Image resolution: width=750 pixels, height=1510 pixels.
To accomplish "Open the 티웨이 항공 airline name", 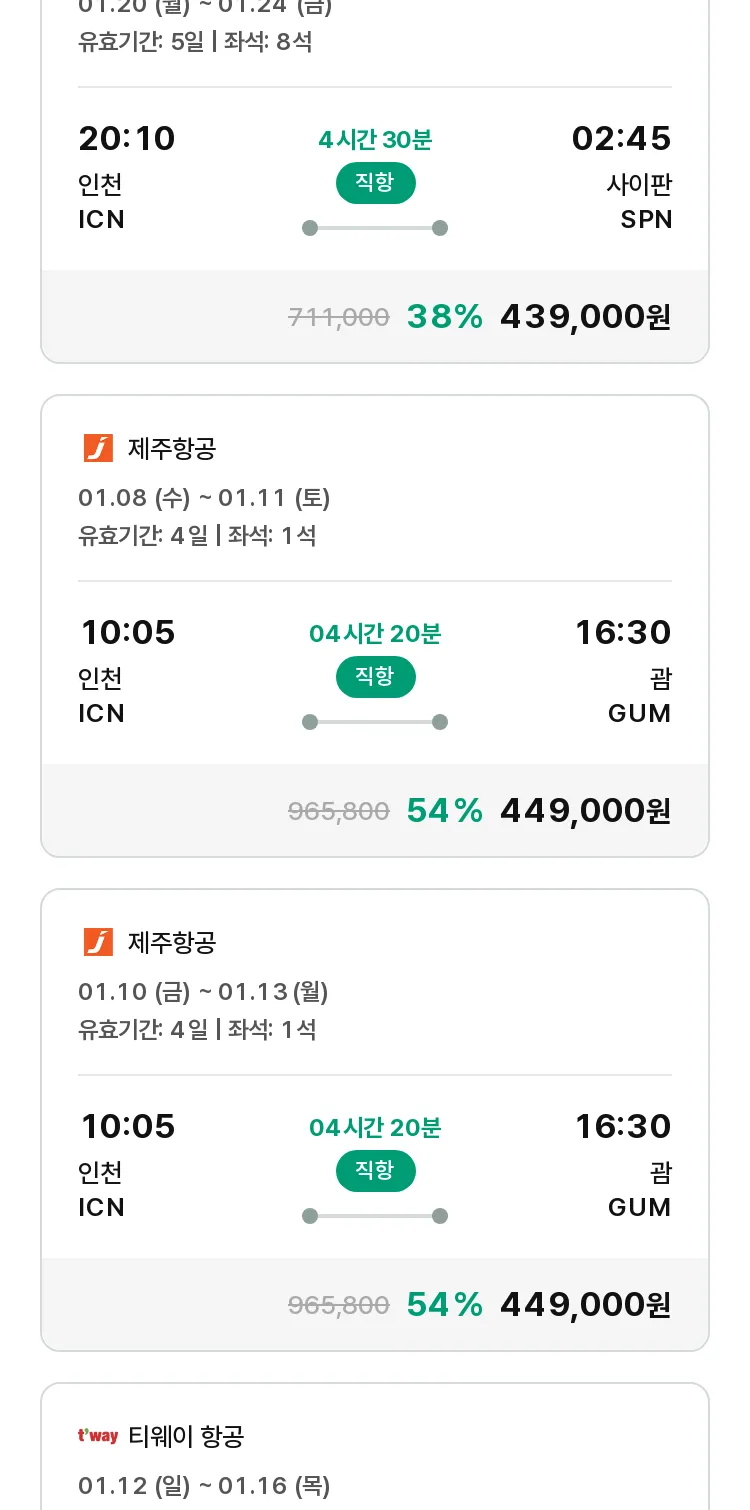I will pyautogui.click(x=186, y=1436).
